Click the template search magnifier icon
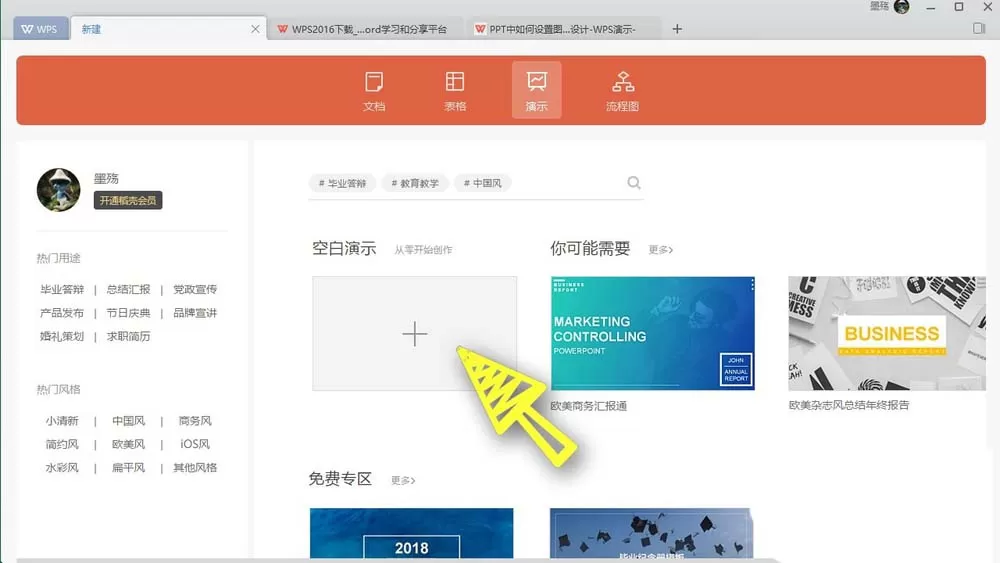The width and height of the screenshot is (1000, 563). pos(633,183)
